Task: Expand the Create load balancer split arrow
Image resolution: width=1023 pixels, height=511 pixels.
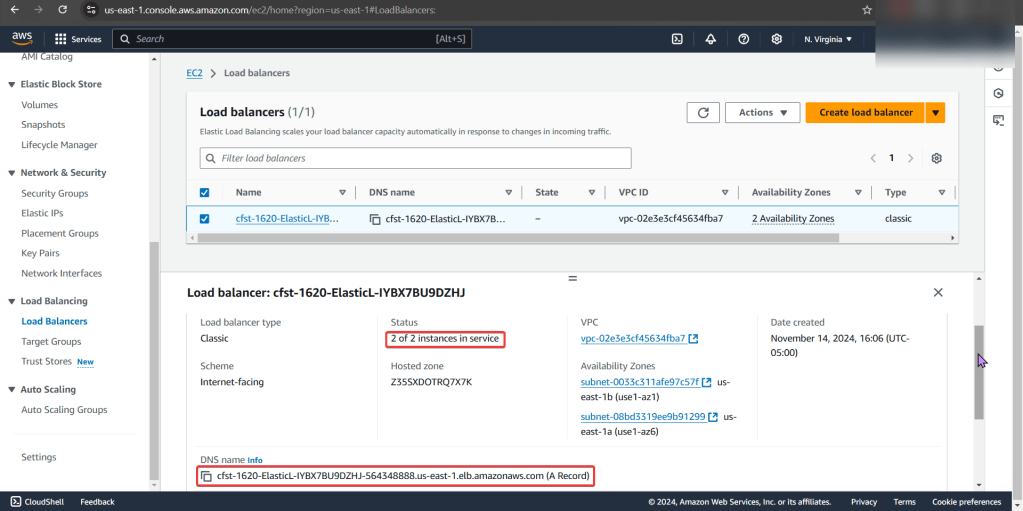Action: [x=936, y=113]
